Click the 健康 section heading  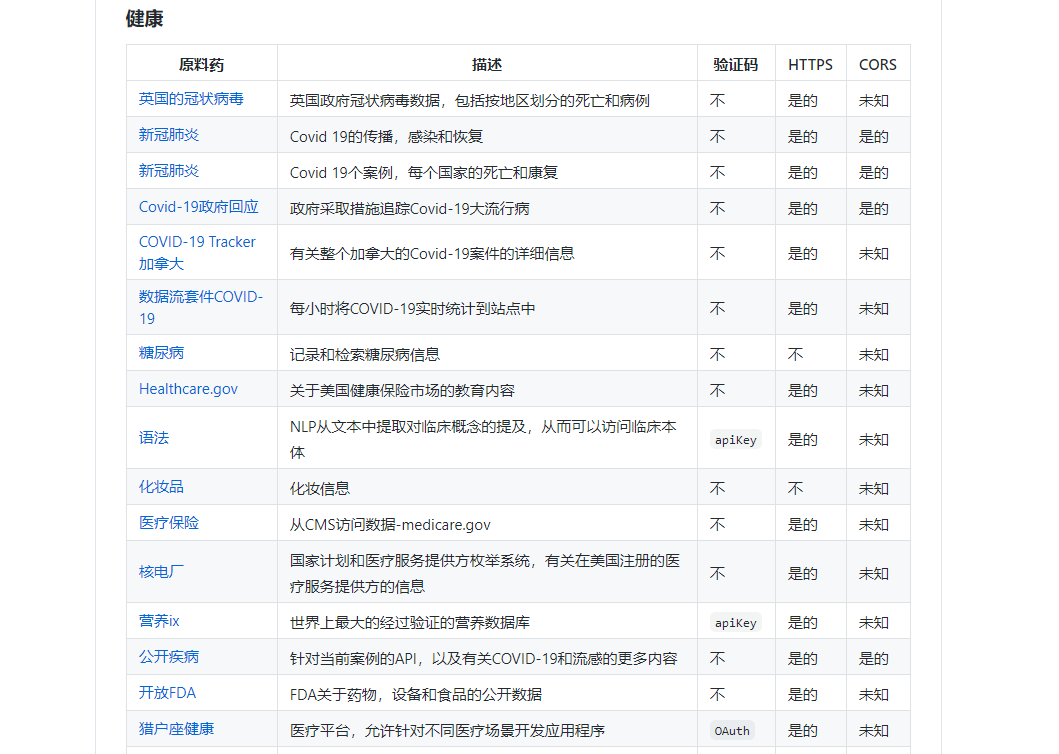click(145, 19)
